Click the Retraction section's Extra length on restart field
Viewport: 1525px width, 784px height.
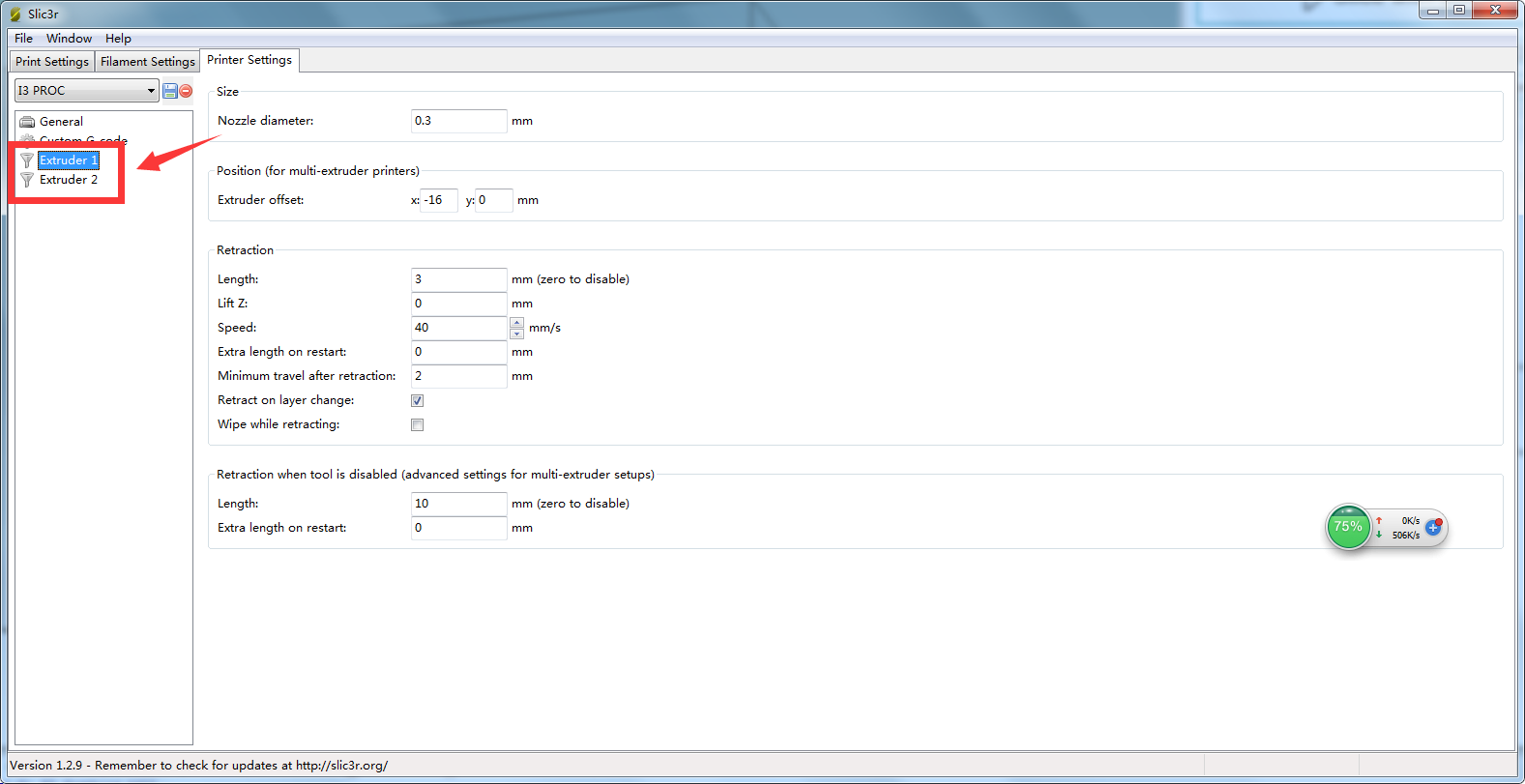tap(458, 352)
